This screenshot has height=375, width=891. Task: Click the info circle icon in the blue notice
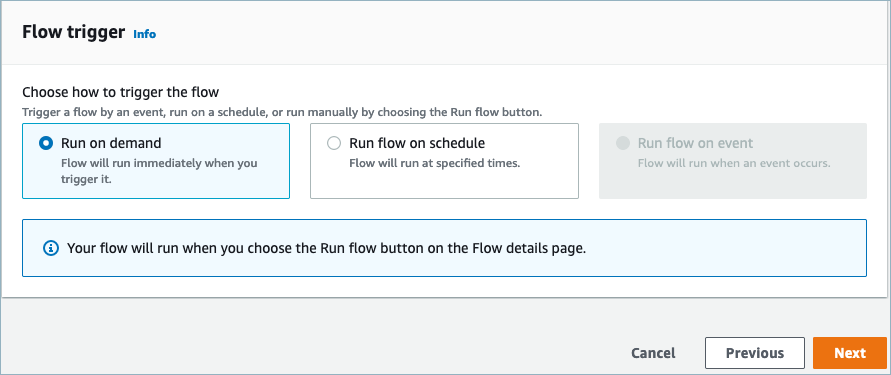click(x=51, y=248)
